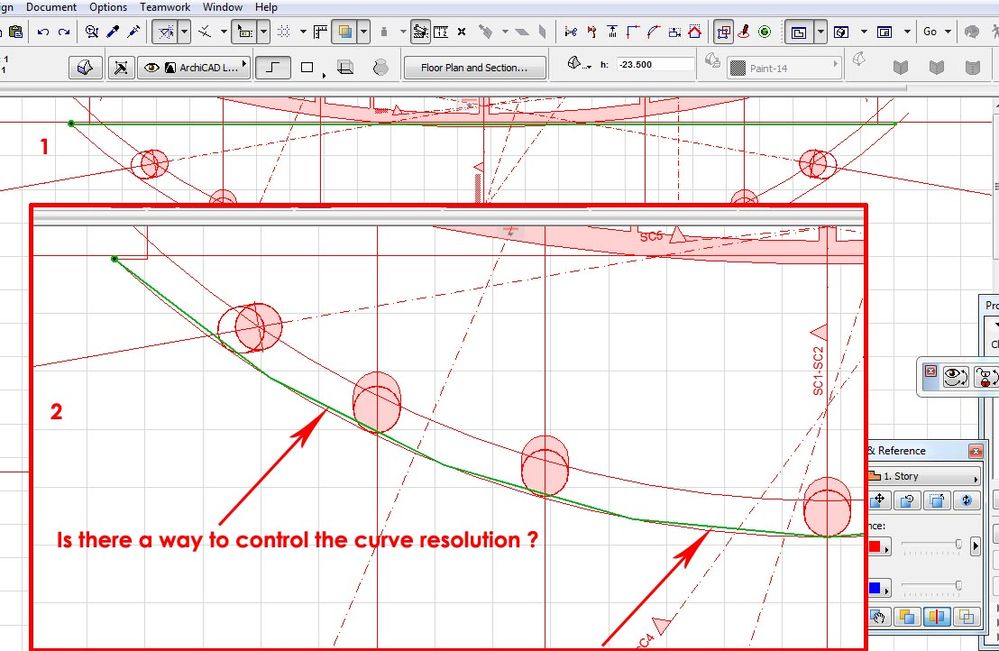
Task: Click the Floor Plan and Section button
Action: point(475,67)
